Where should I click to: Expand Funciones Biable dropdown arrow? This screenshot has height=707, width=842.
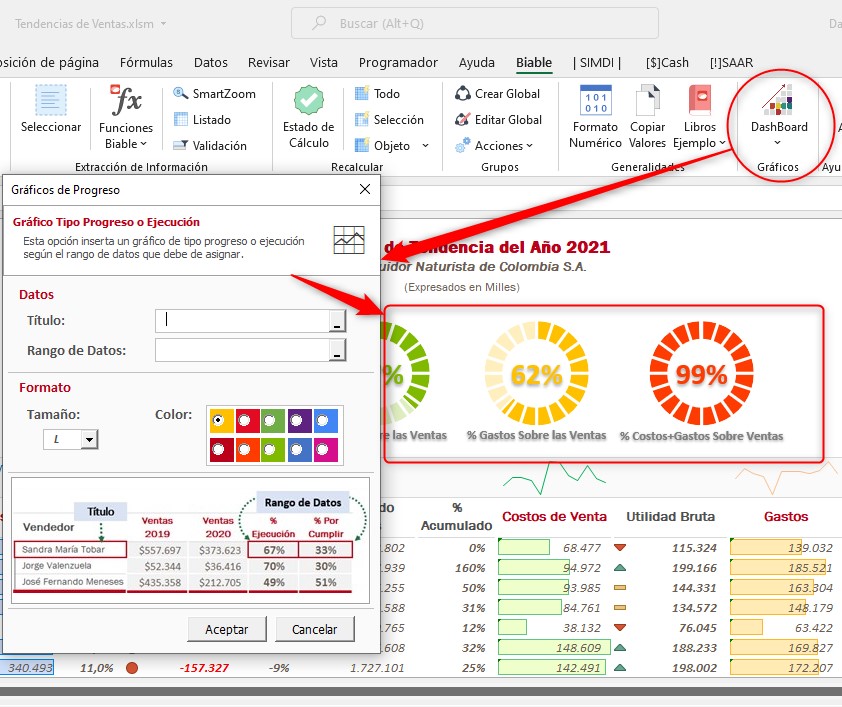coord(143,144)
